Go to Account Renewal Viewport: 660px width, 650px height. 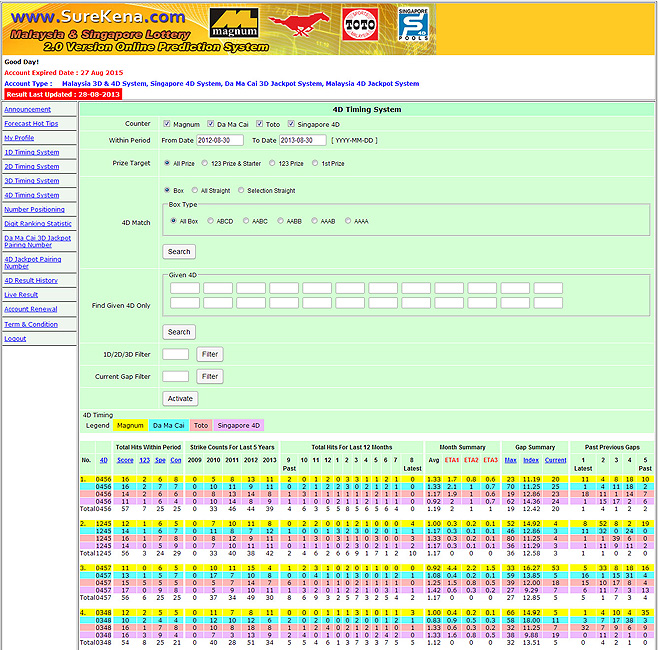tap(31, 309)
